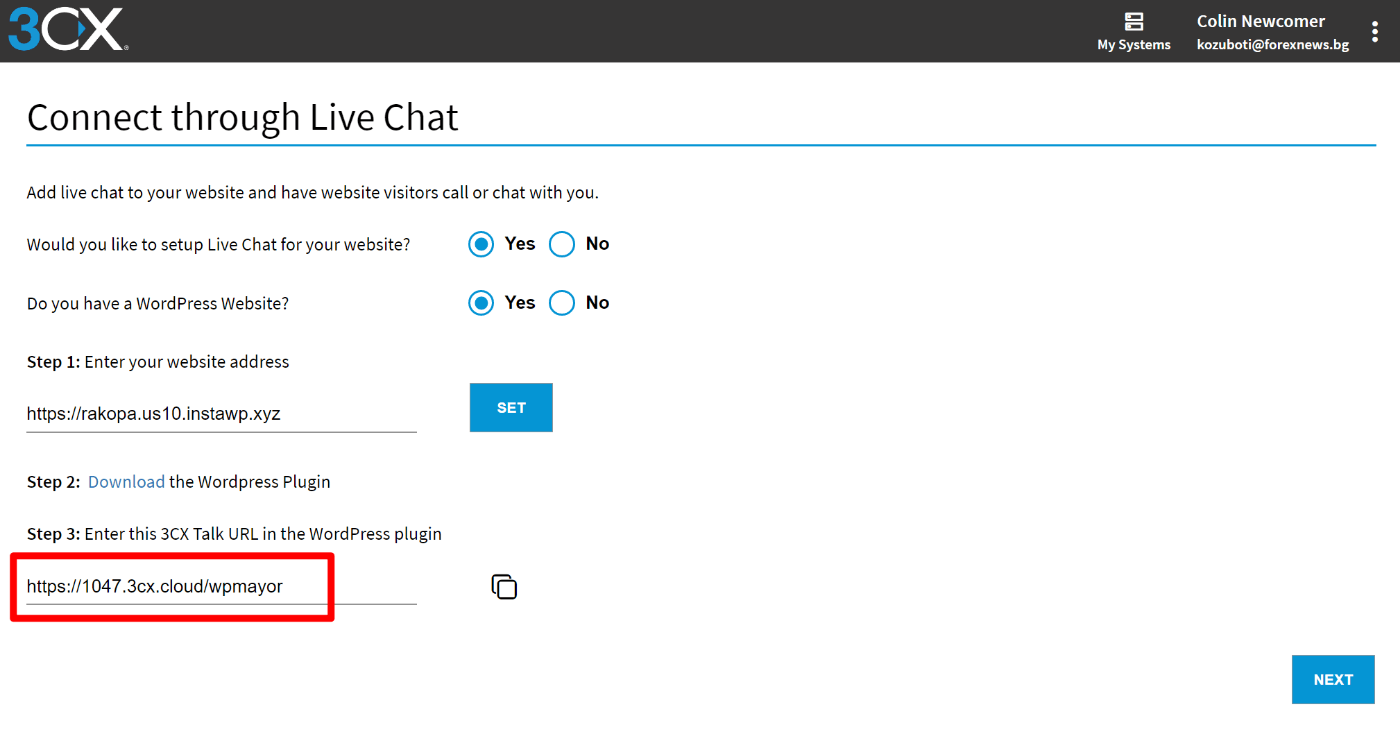Click the Colin Newcomer account name
Viewport: 1400px width, 754px height.
click(x=1260, y=21)
